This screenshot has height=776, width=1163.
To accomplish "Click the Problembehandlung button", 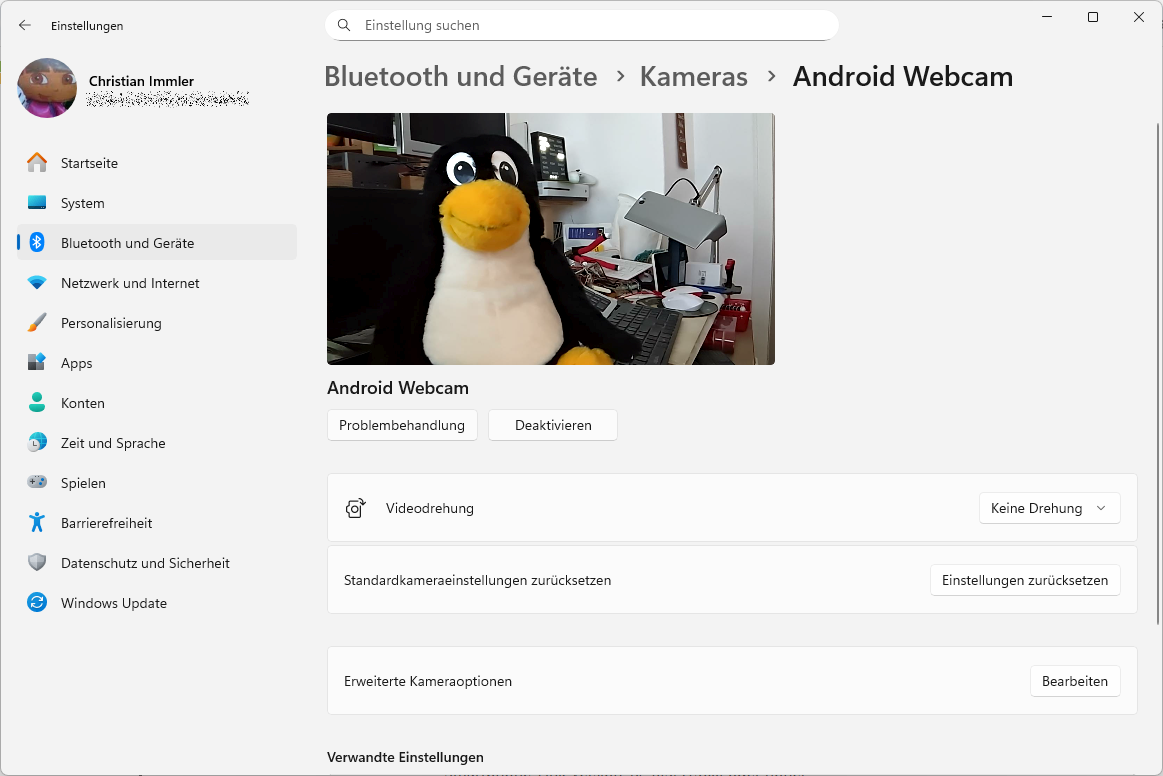I will coord(402,425).
